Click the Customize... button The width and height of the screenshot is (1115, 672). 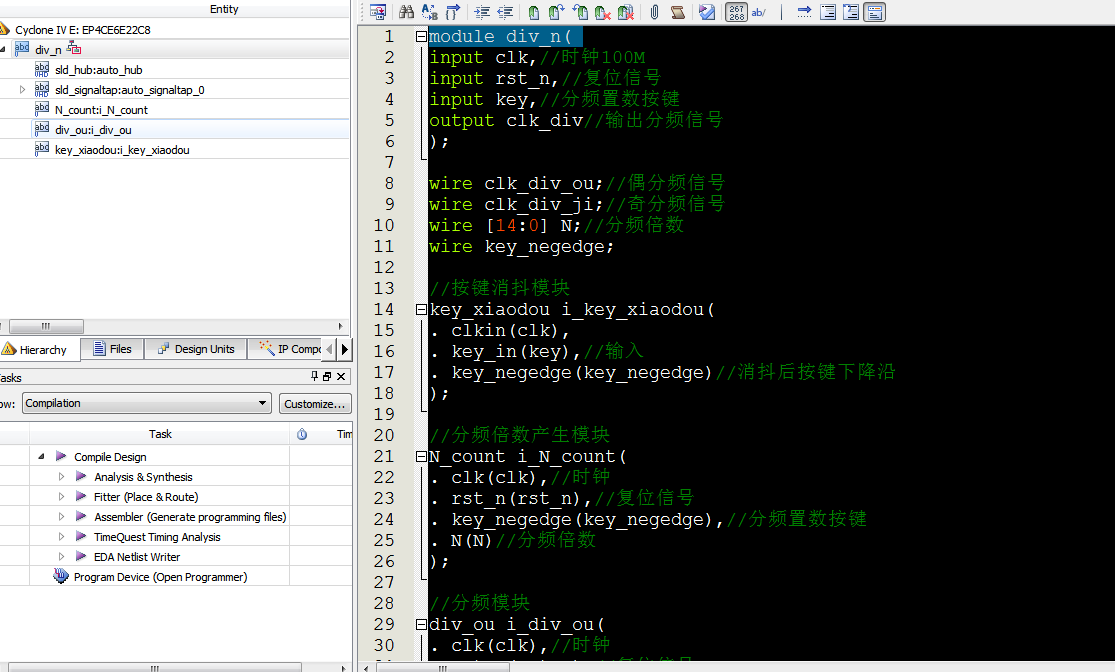coord(314,403)
